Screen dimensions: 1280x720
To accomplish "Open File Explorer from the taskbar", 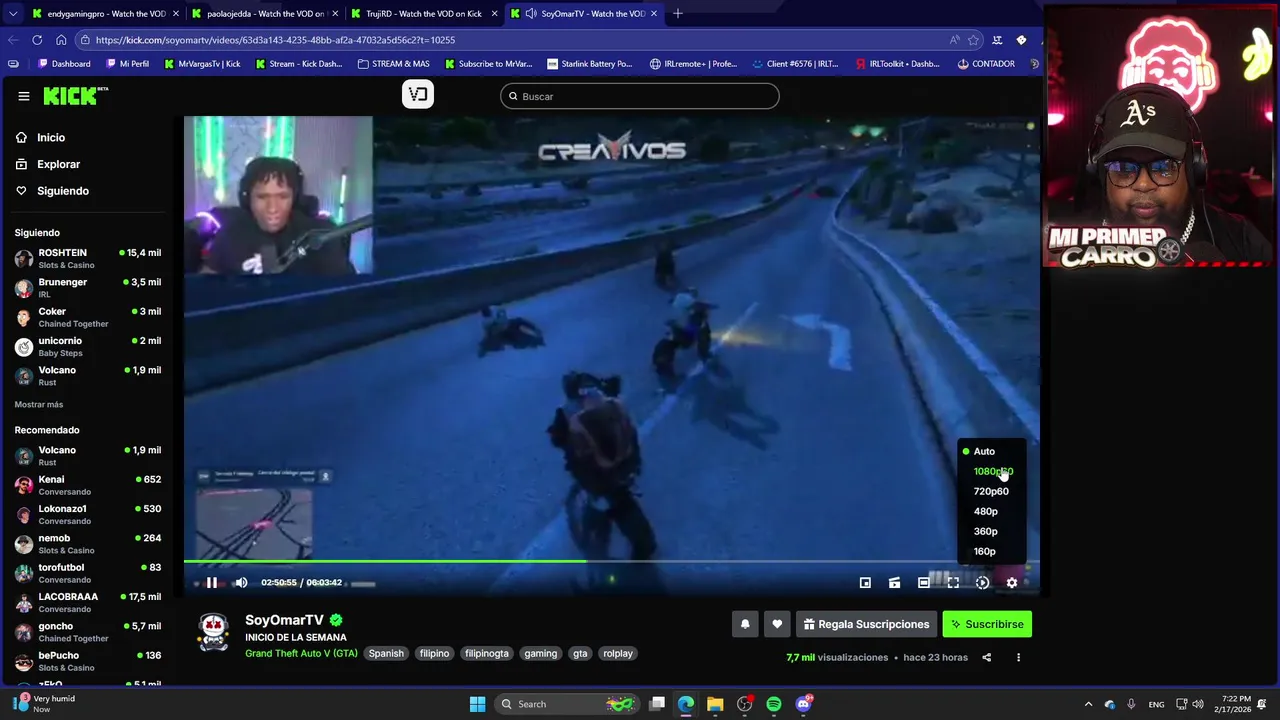I will tap(715, 704).
